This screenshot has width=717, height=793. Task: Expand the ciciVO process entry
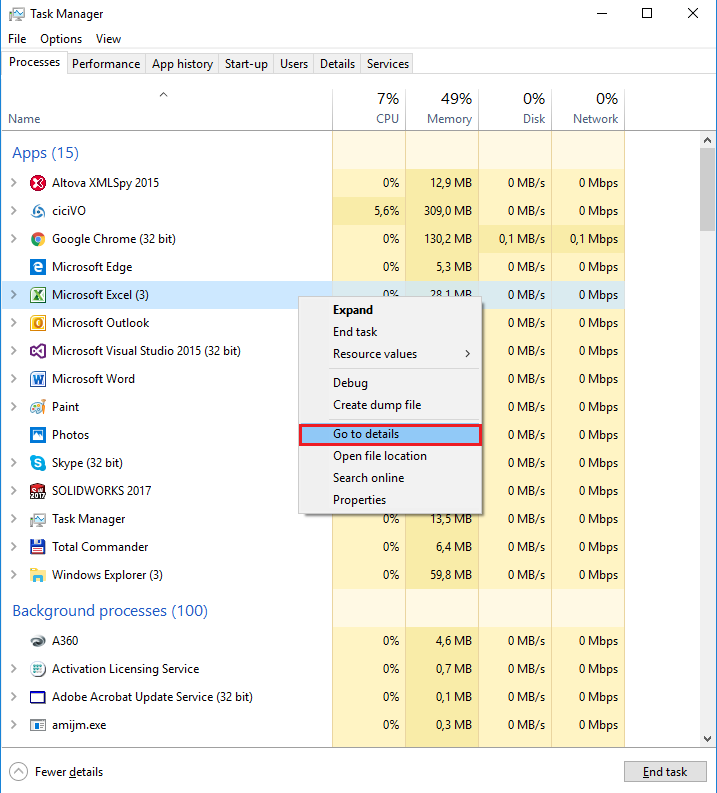click(13, 211)
